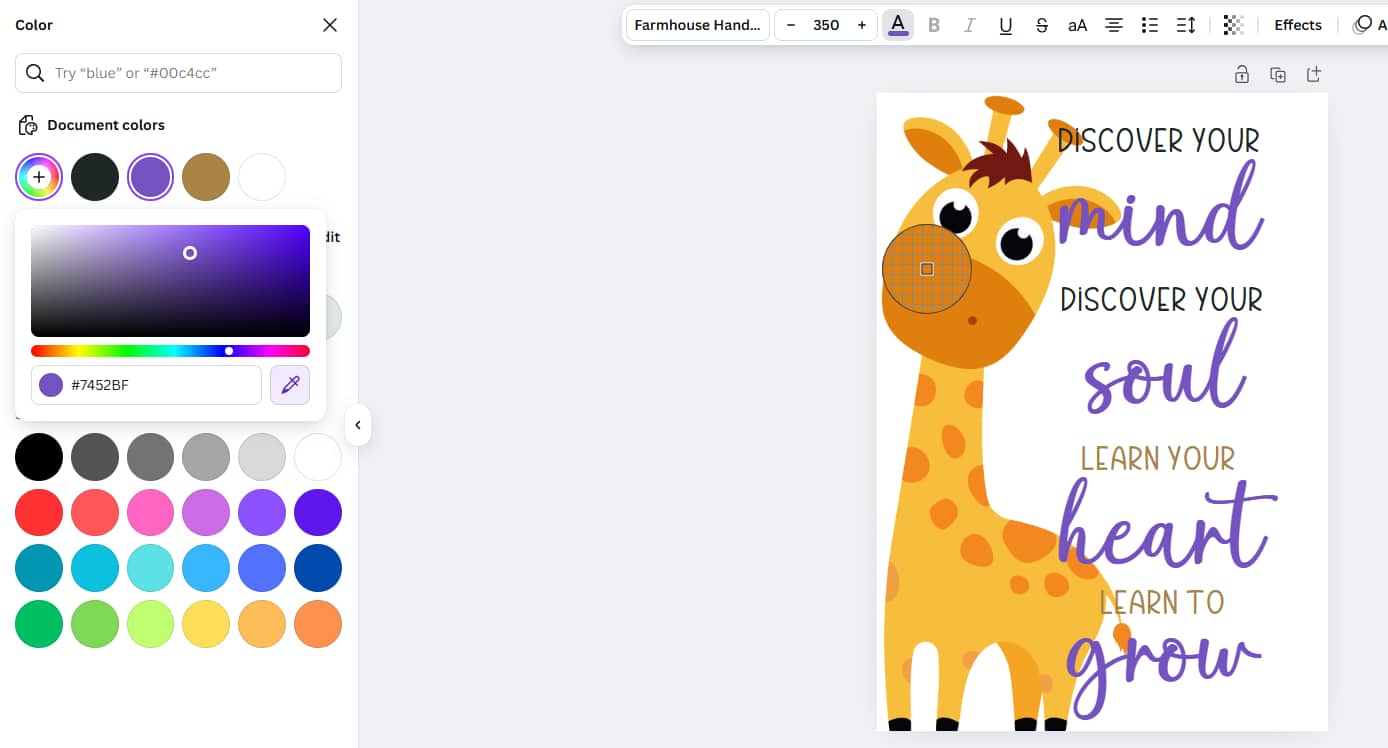Choose the light sky blue default color
The width and height of the screenshot is (1388, 748).
click(206, 569)
